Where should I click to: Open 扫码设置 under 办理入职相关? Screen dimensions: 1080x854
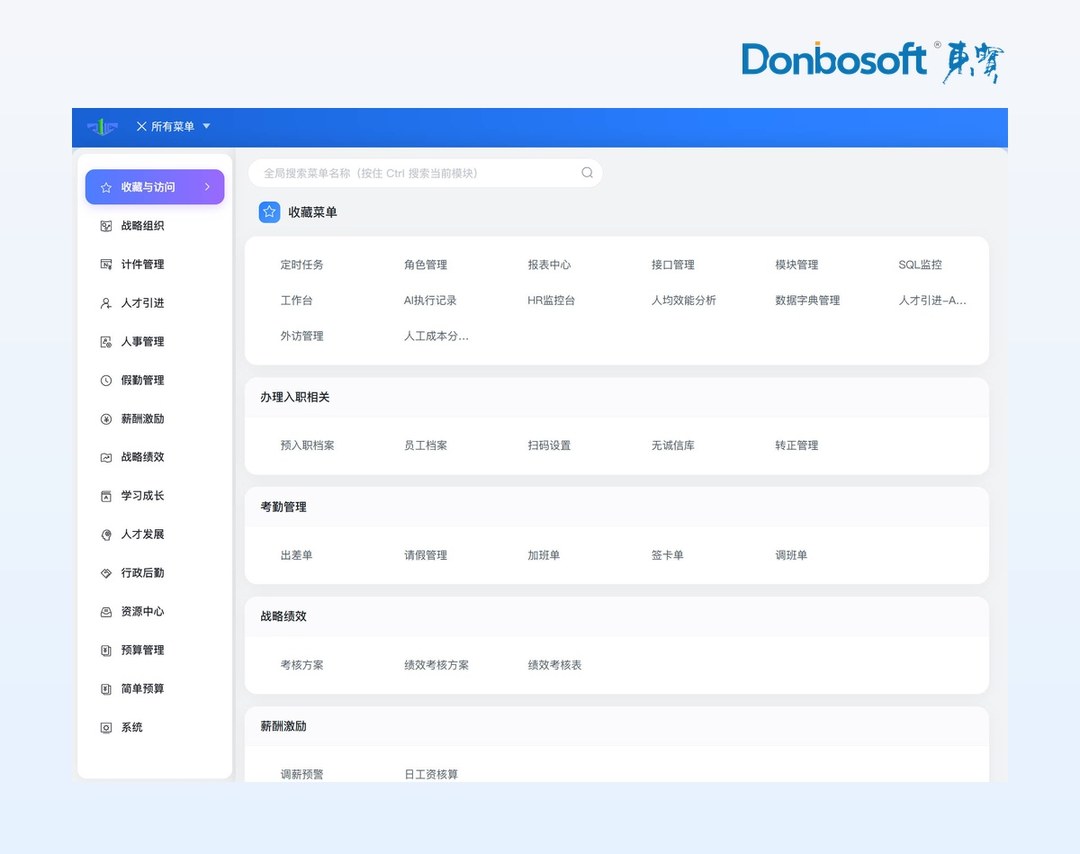(549, 446)
